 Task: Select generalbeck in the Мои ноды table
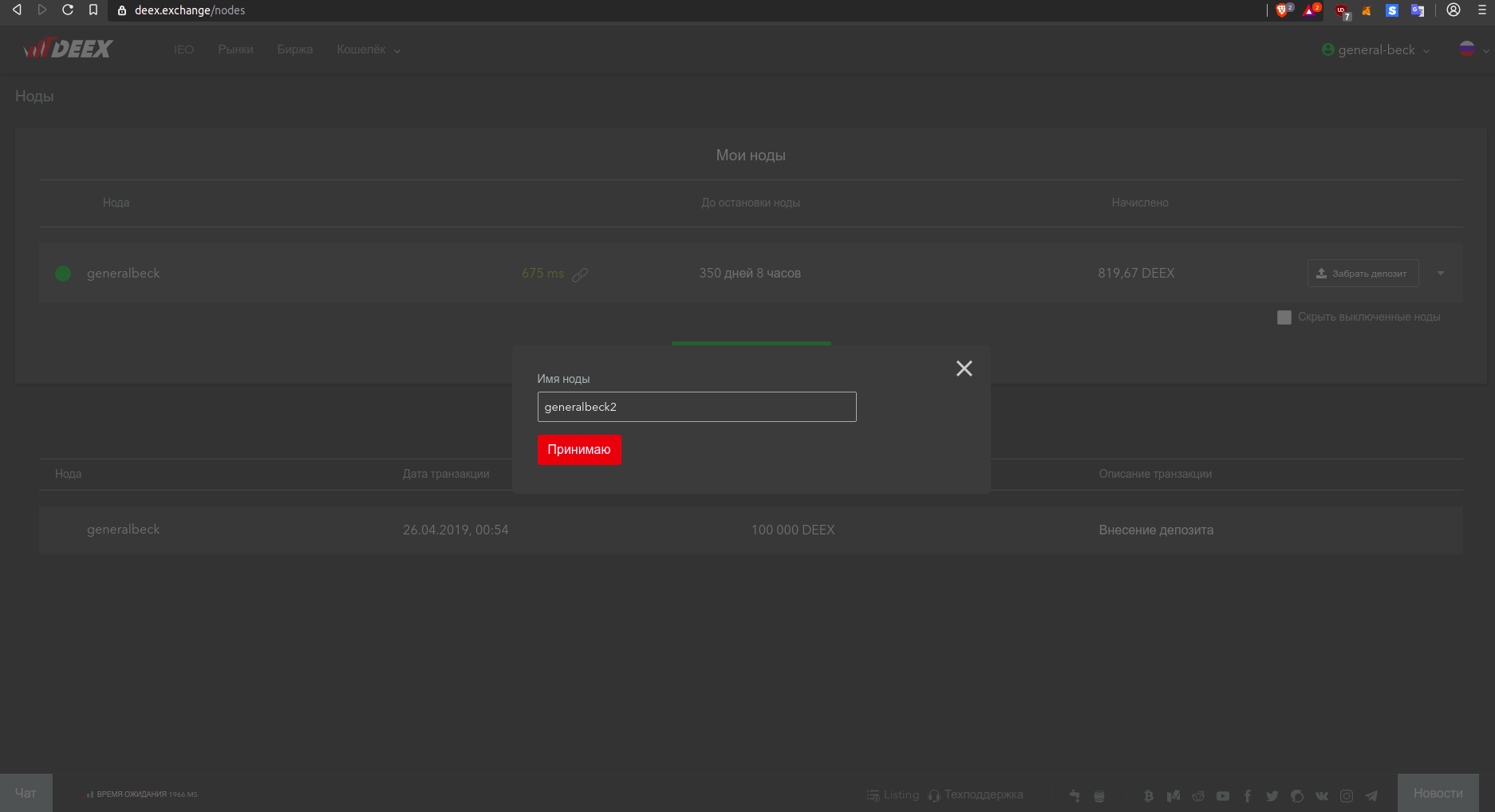pos(124,274)
